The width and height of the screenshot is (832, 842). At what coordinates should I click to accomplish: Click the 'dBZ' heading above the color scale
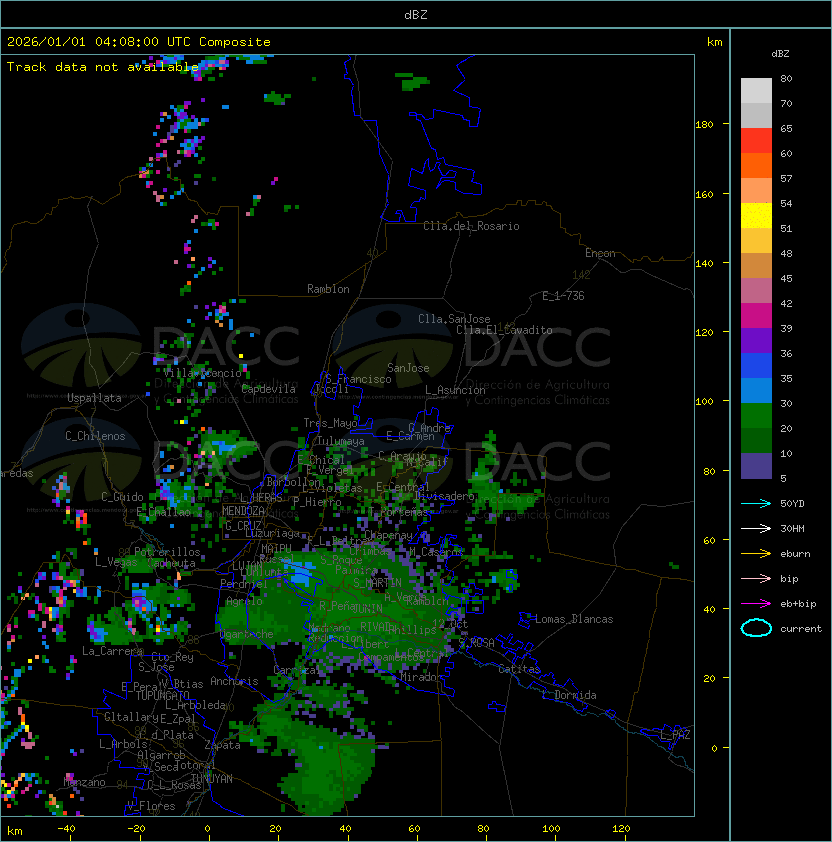pos(780,54)
